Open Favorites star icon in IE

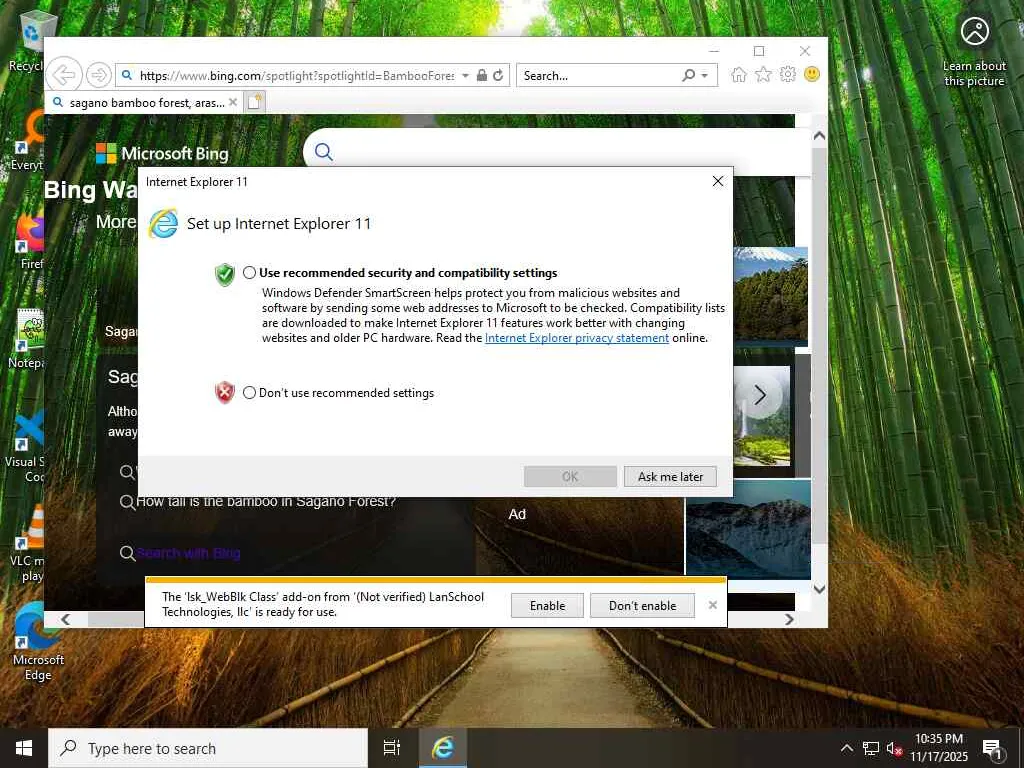point(763,74)
